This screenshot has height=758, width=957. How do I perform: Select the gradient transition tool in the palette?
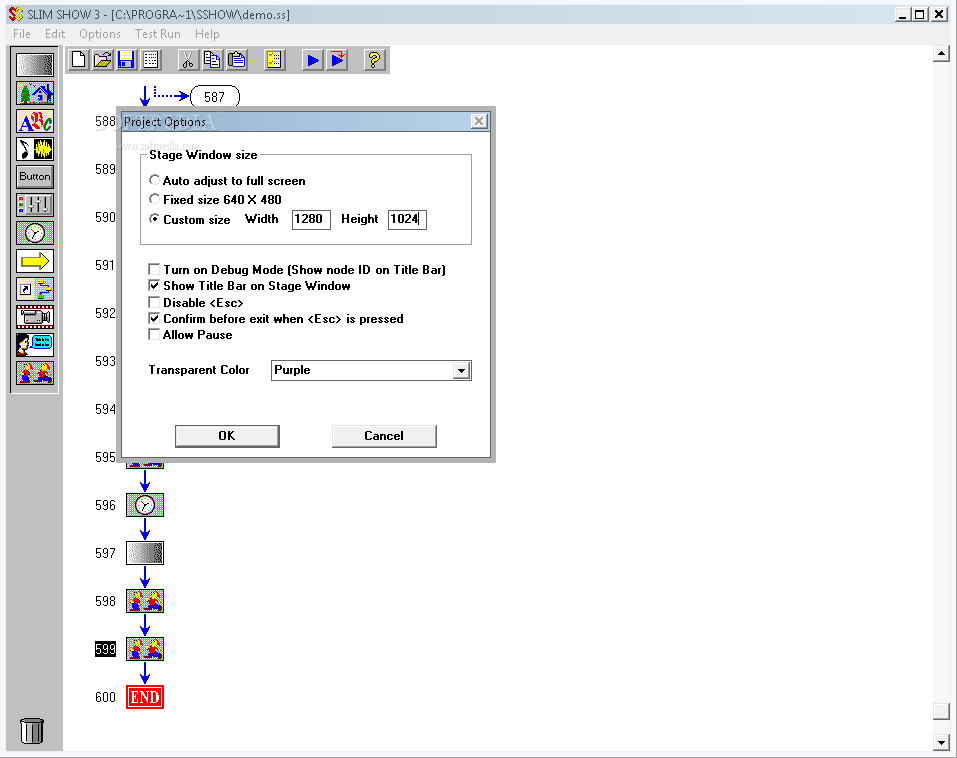pos(35,65)
